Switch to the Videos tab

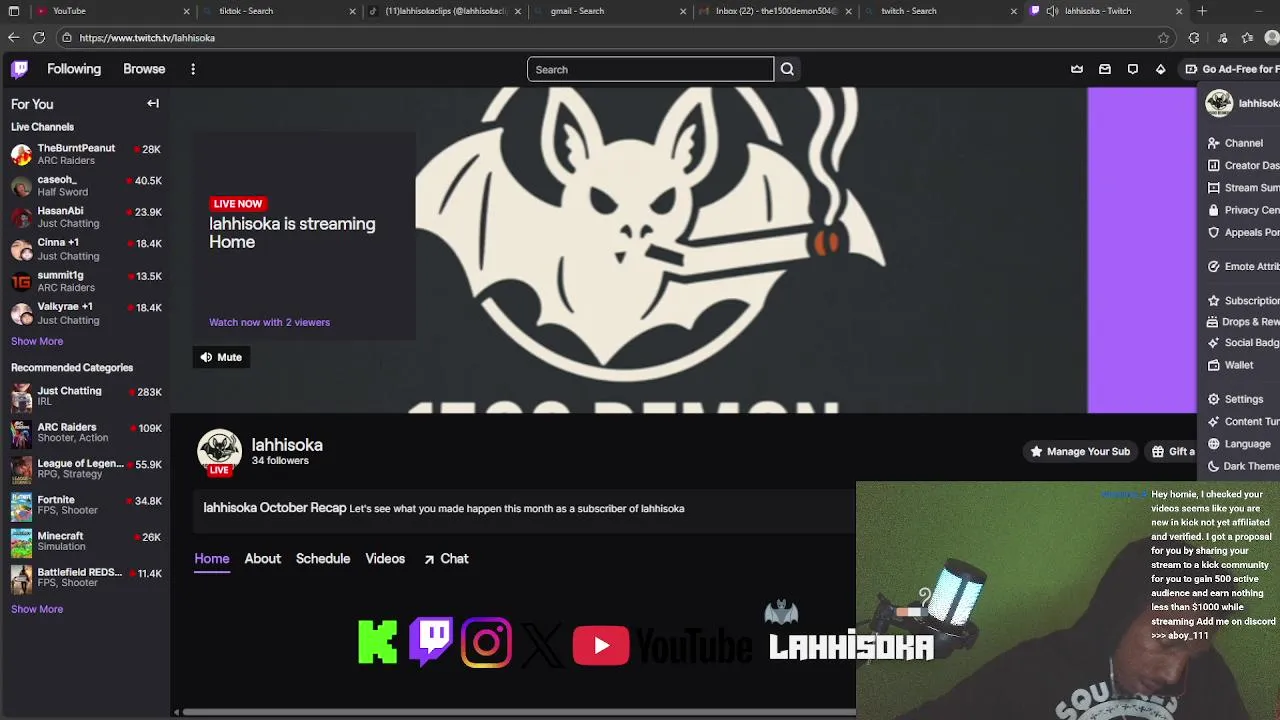pyautogui.click(x=385, y=559)
